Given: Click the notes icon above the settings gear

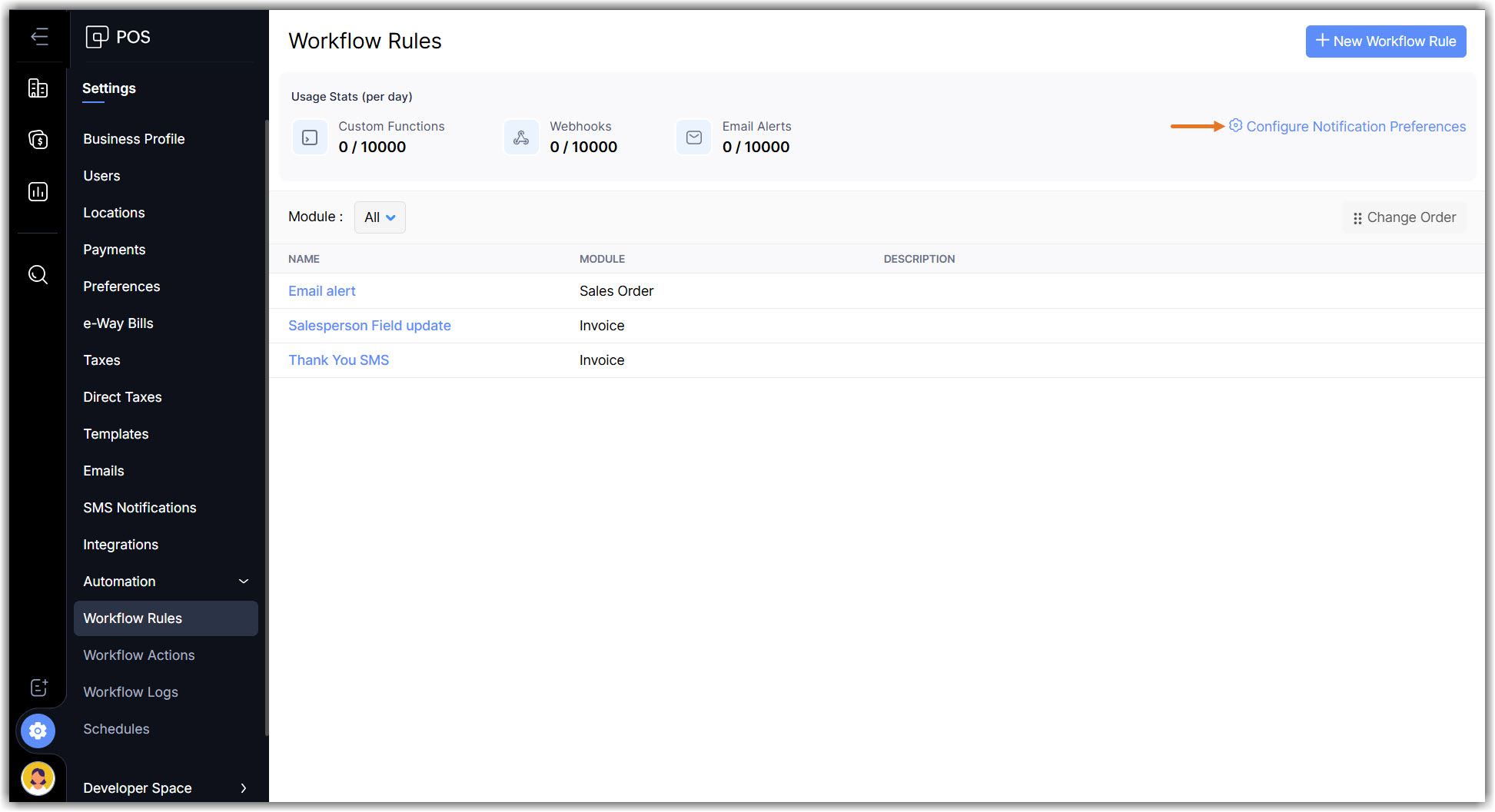Looking at the screenshot, I should click(x=38, y=688).
